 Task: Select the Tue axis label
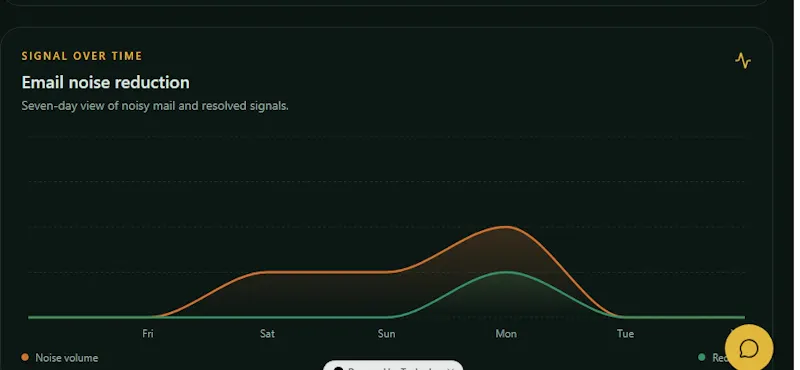click(626, 334)
